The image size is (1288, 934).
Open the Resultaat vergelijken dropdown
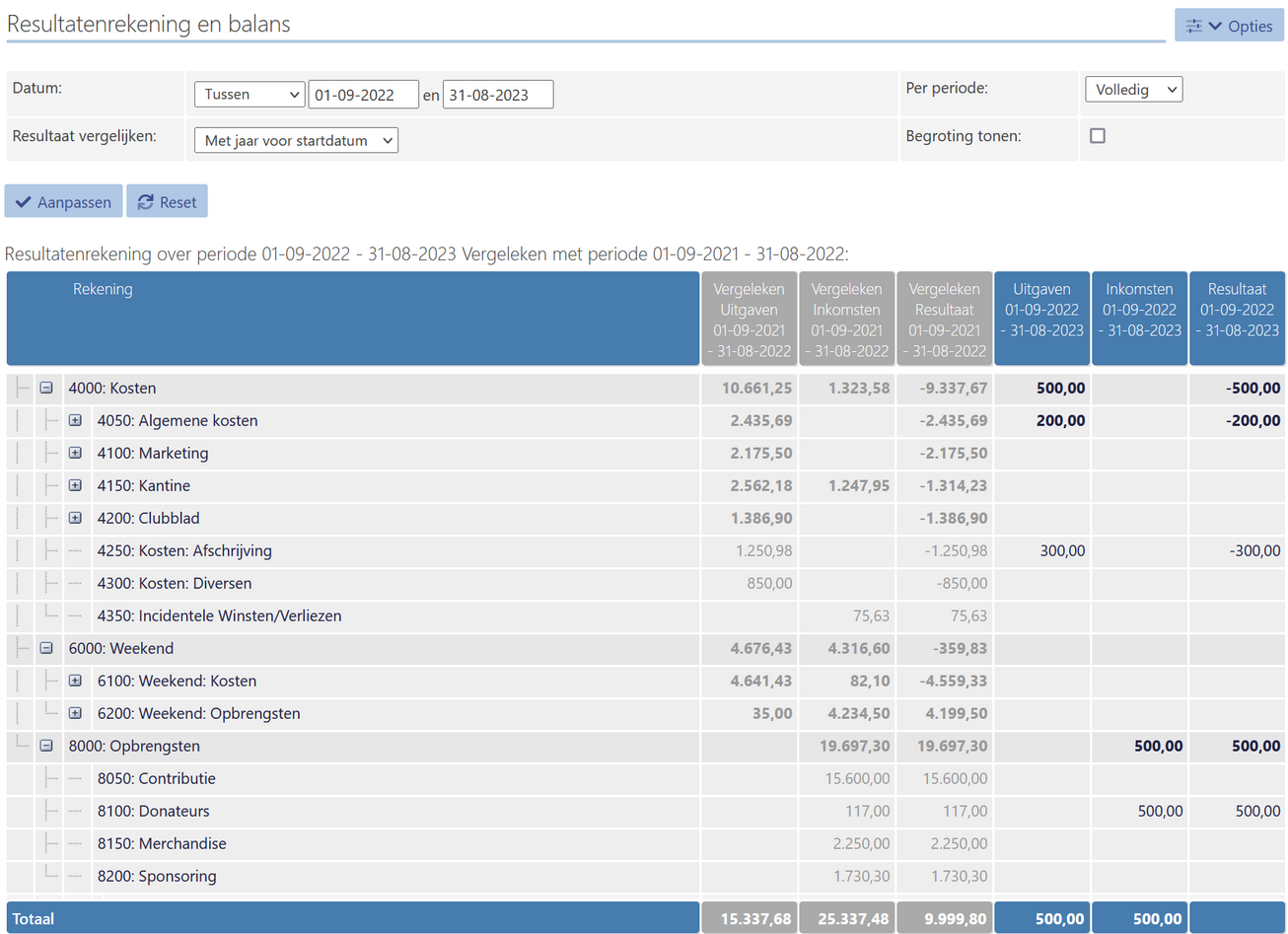(x=296, y=141)
